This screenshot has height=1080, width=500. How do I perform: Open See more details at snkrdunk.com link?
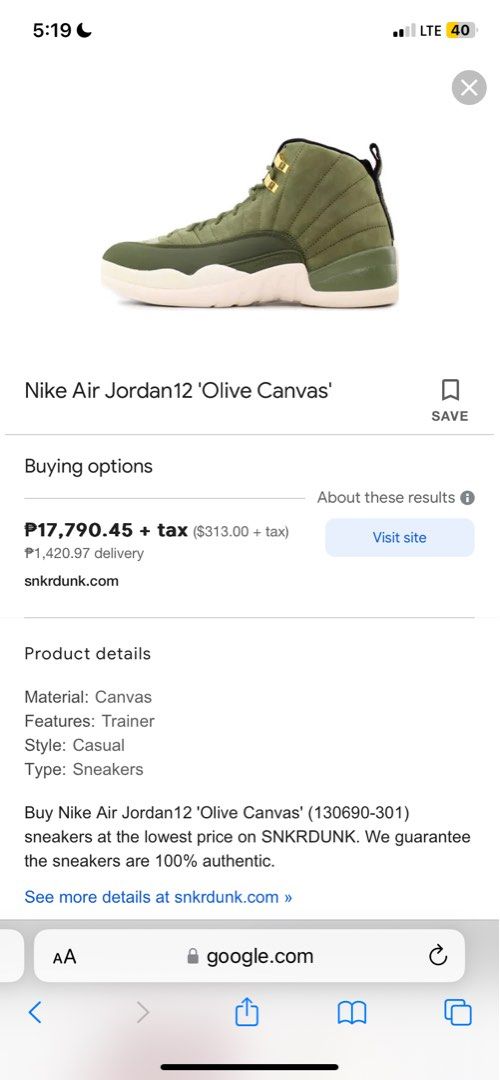158,897
